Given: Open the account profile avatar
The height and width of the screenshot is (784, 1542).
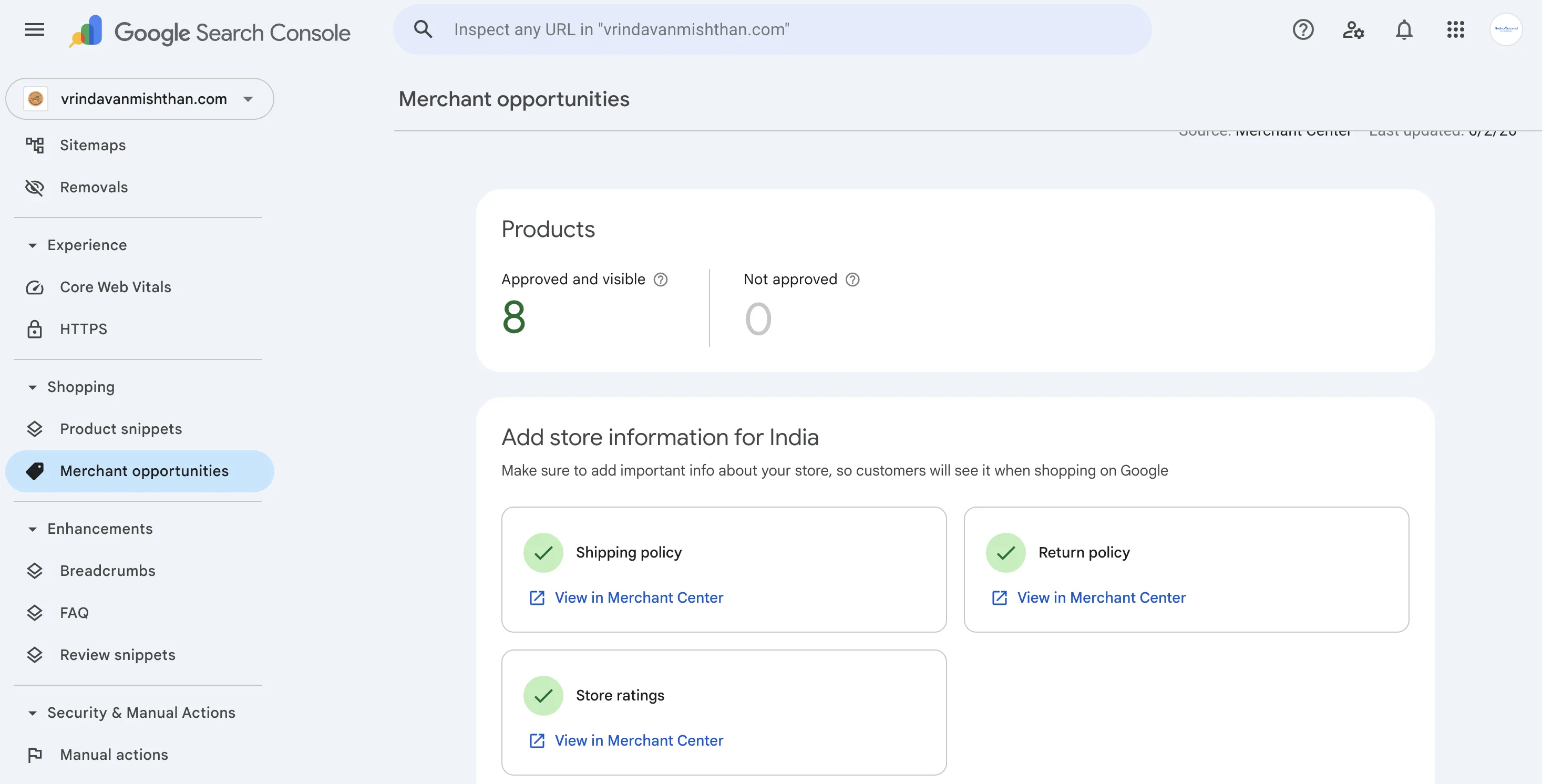Looking at the screenshot, I should [1506, 29].
